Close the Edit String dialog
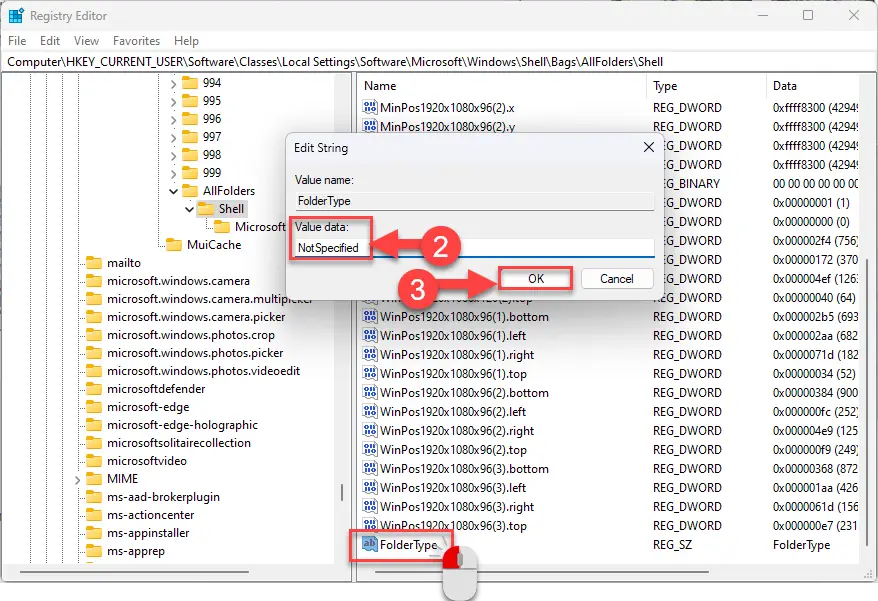878x601 pixels. pos(649,147)
